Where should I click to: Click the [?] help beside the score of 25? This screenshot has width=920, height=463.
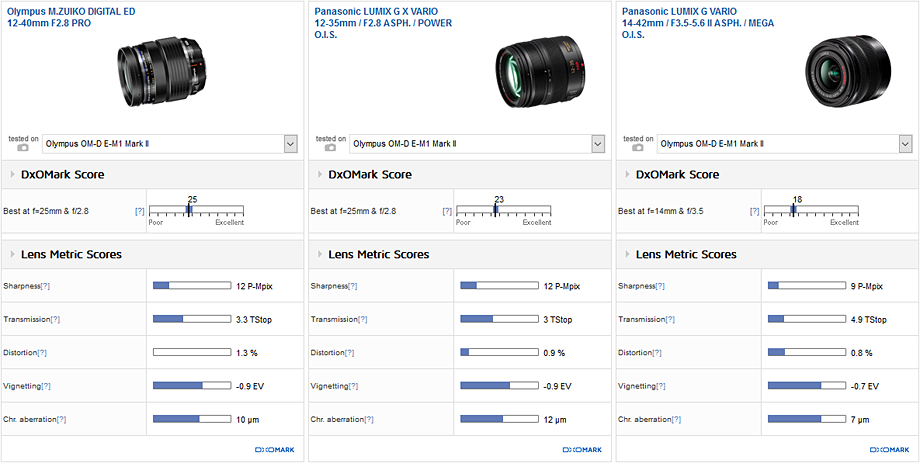[140, 211]
